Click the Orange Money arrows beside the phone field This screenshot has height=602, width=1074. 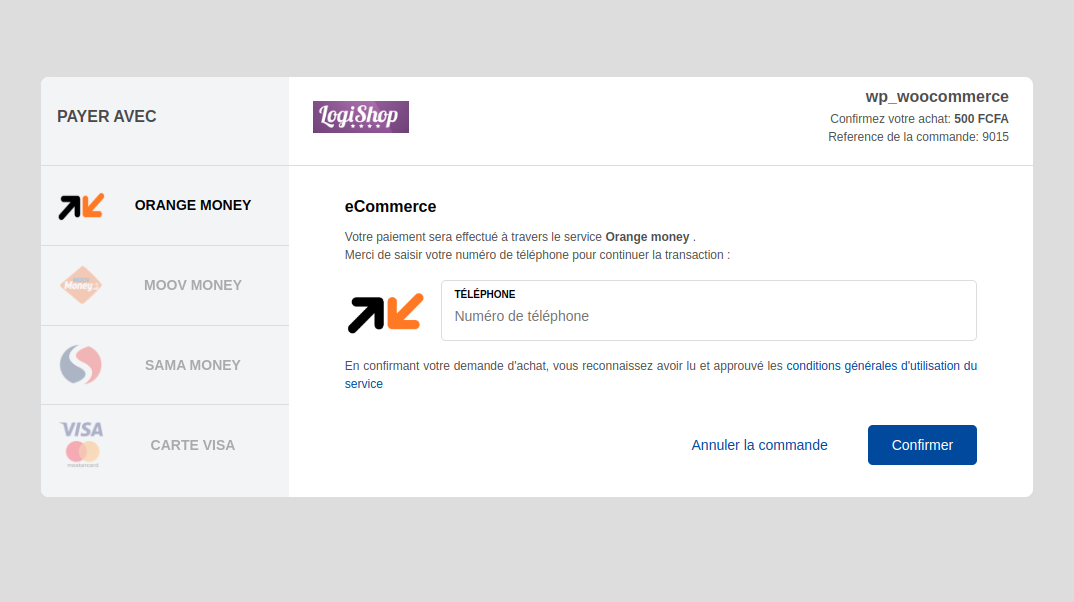385,312
